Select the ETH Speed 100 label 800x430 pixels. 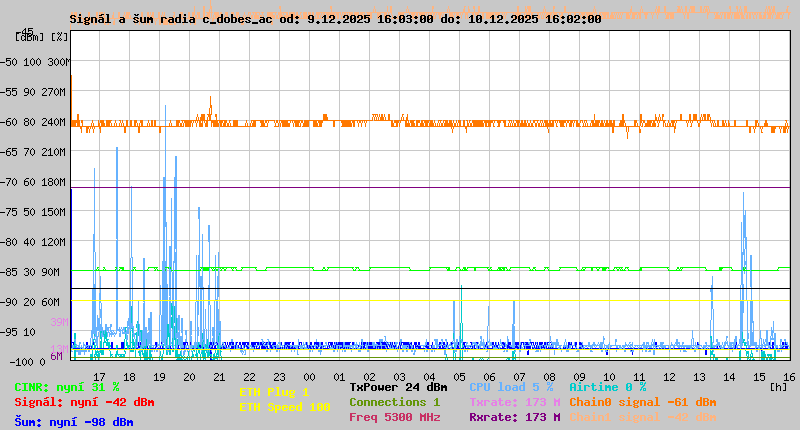point(284,407)
